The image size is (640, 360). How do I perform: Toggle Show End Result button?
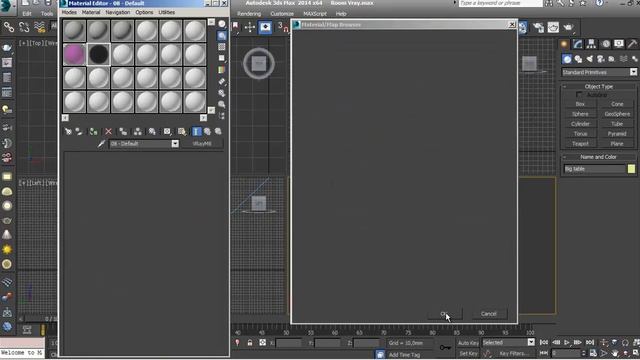click(196, 131)
